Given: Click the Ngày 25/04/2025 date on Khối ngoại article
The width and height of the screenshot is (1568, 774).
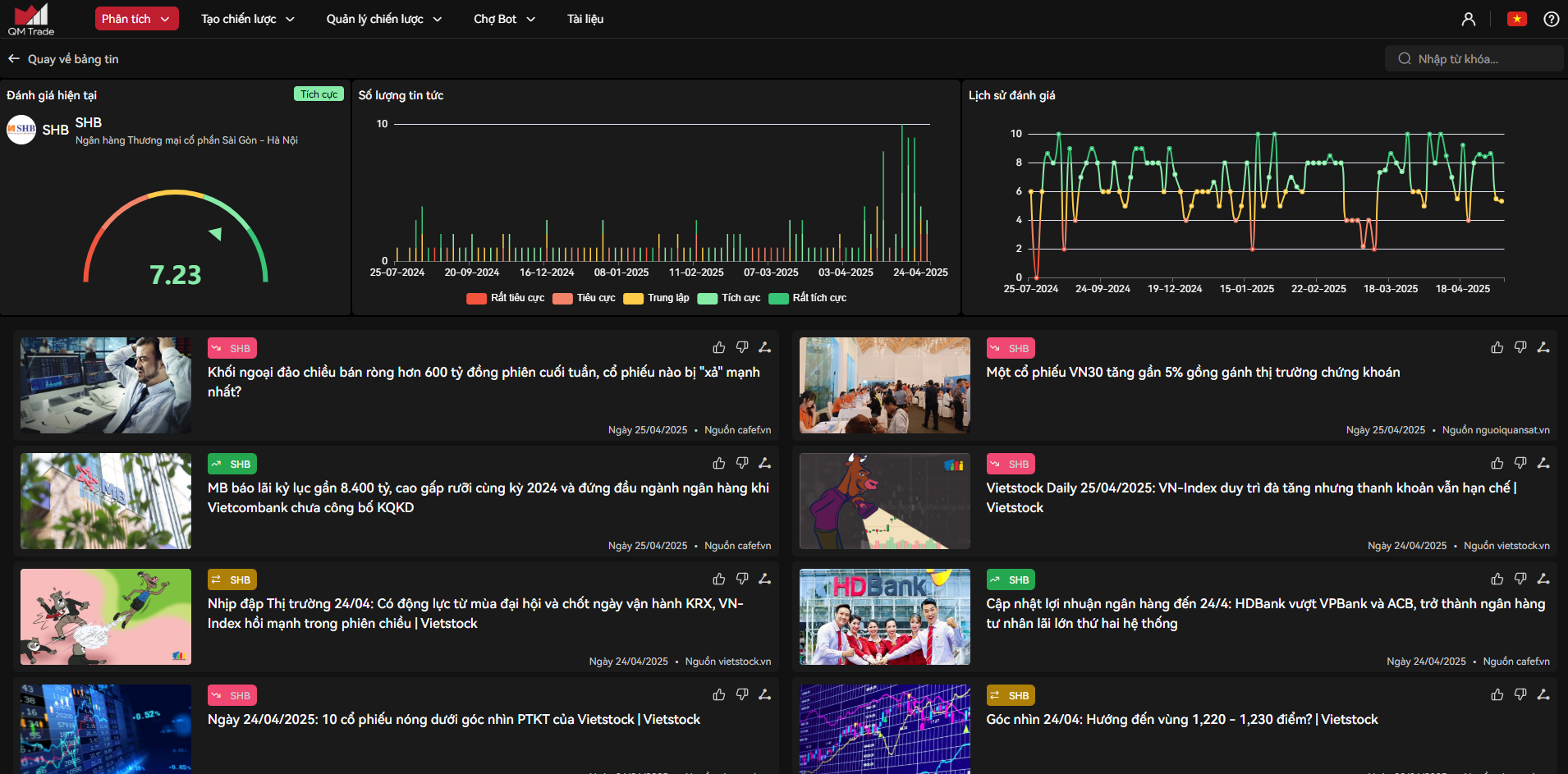Looking at the screenshot, I should (x=648, y=430).
